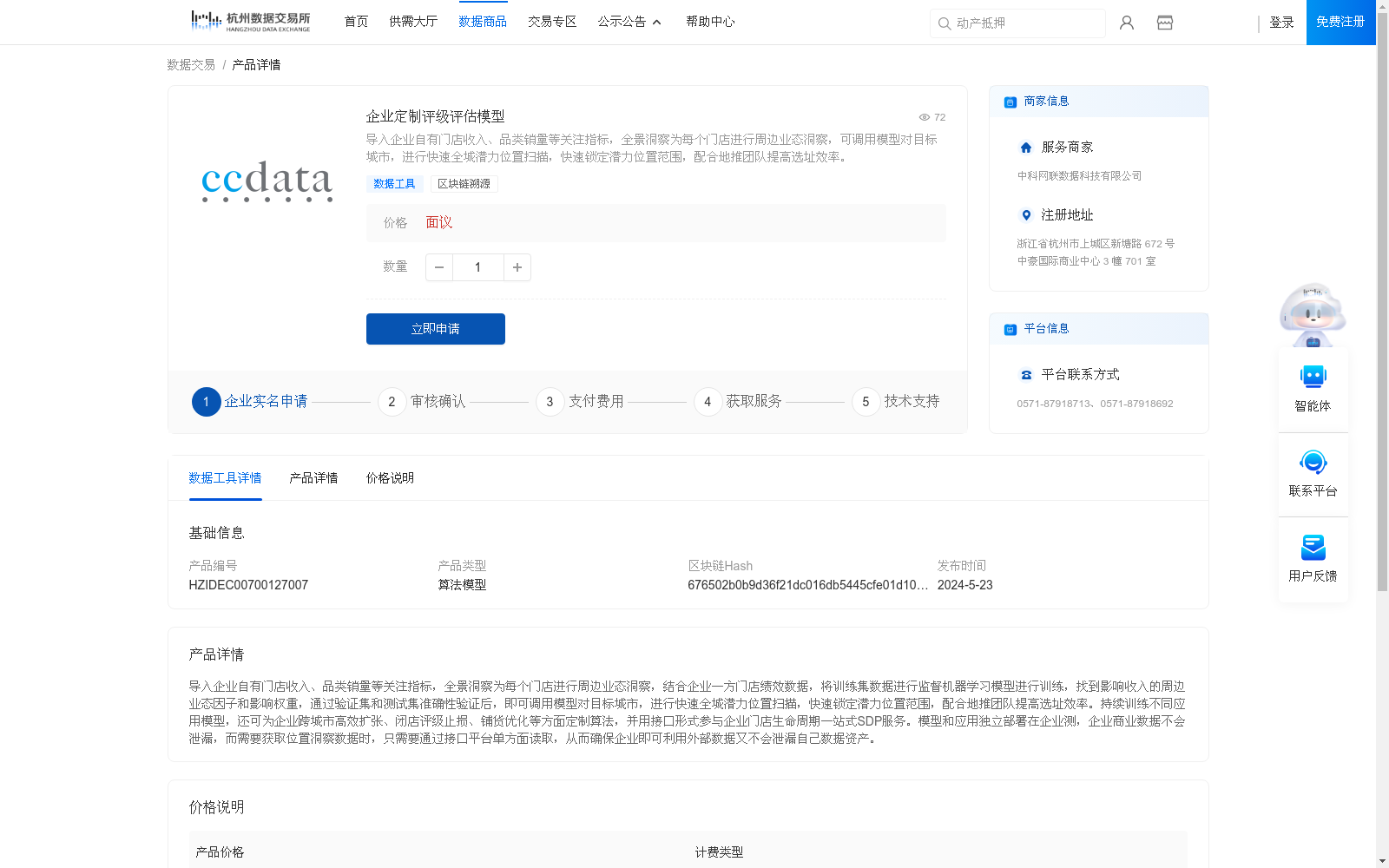Click the page vertical scrollbar thumb

tap(1382, 302)
